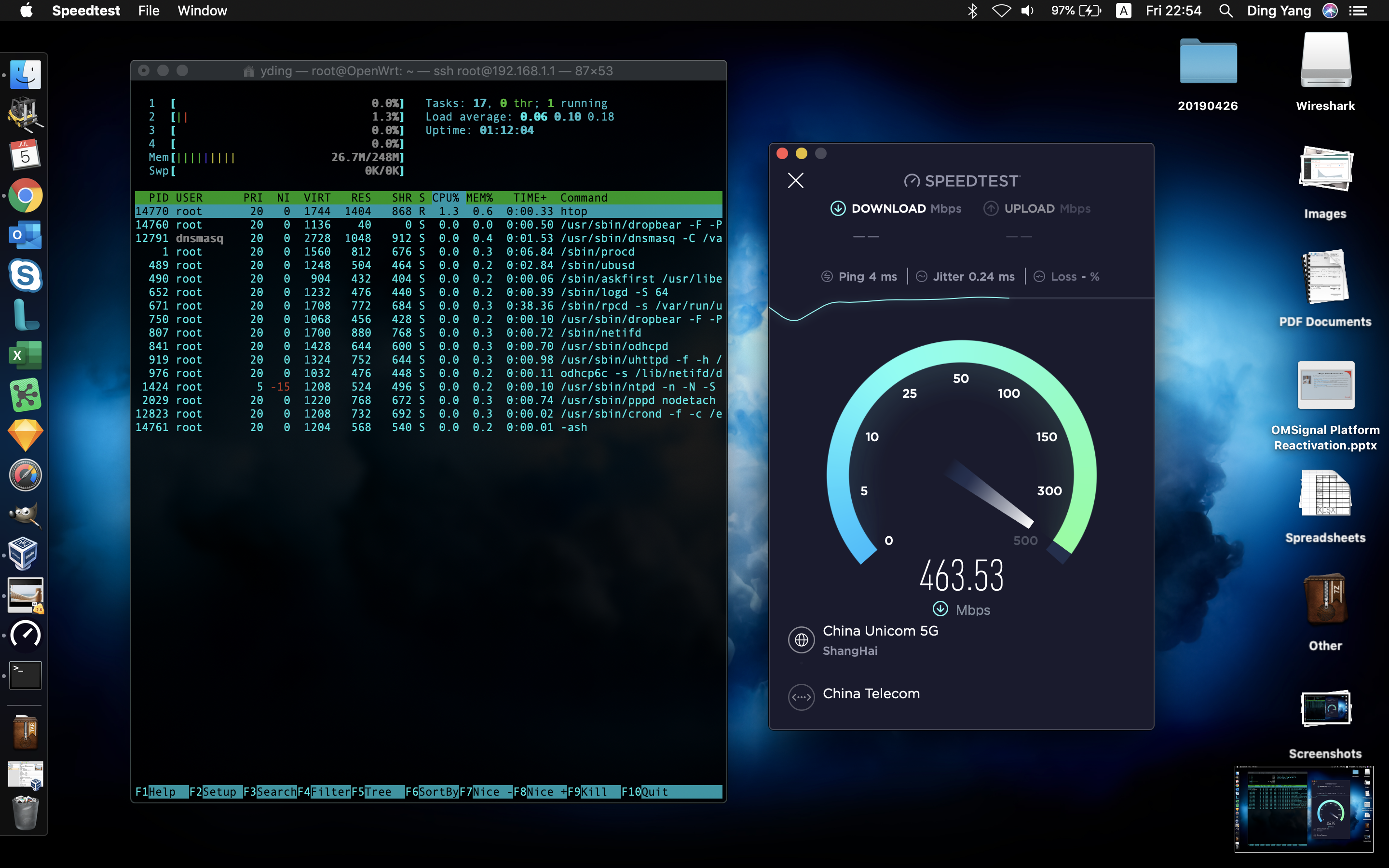Click the upload arrow icon next to UPLOAD
The height and width of the screenshot is (868, 1389).
(991, 208)
